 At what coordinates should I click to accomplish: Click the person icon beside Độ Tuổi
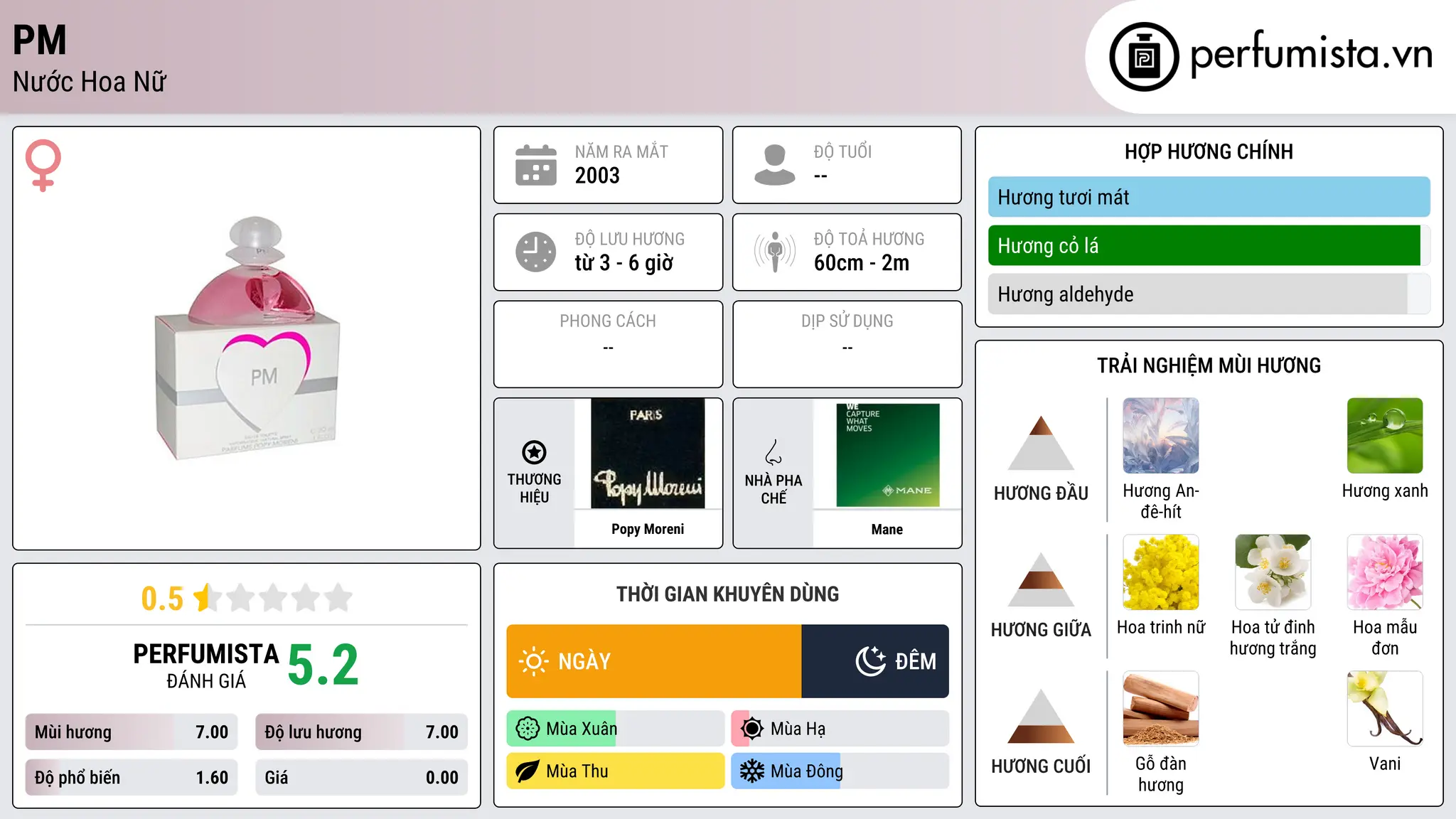pyautogui.click(x=774, y=165)
